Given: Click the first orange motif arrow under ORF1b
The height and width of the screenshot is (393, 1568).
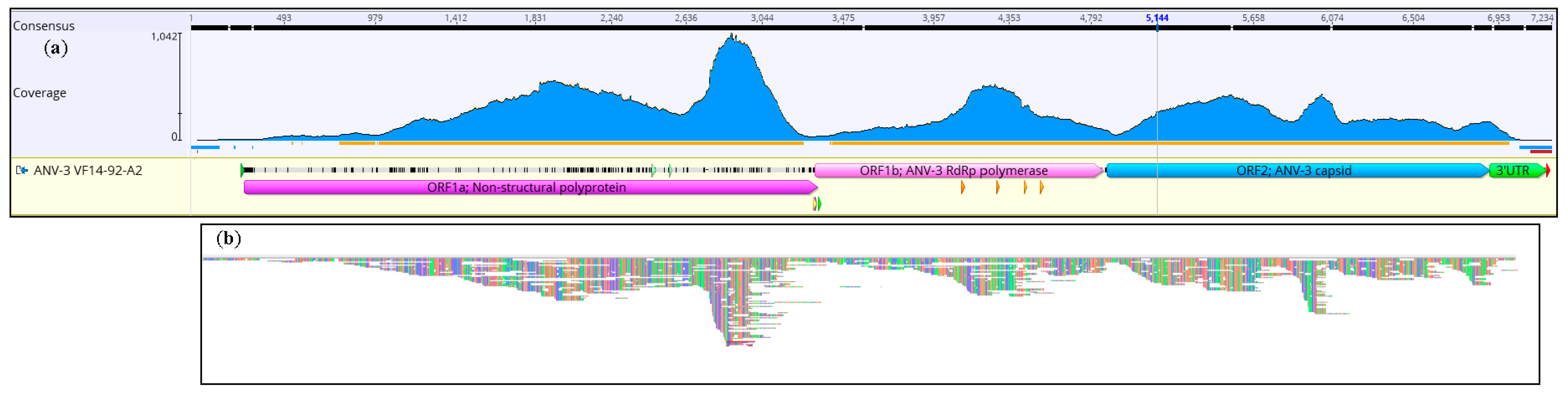Looking at the screenshot, I should 962,187.
